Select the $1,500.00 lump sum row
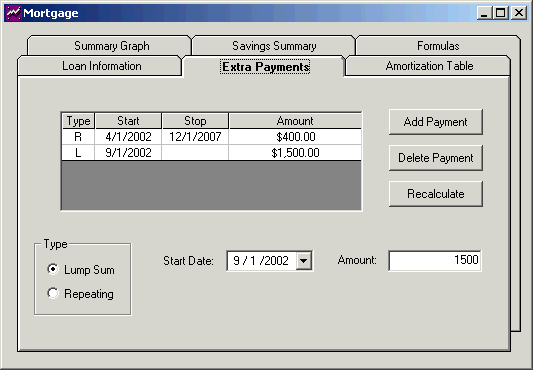The height and width of the screenshot is (370, 533). [x=211, y=153]
